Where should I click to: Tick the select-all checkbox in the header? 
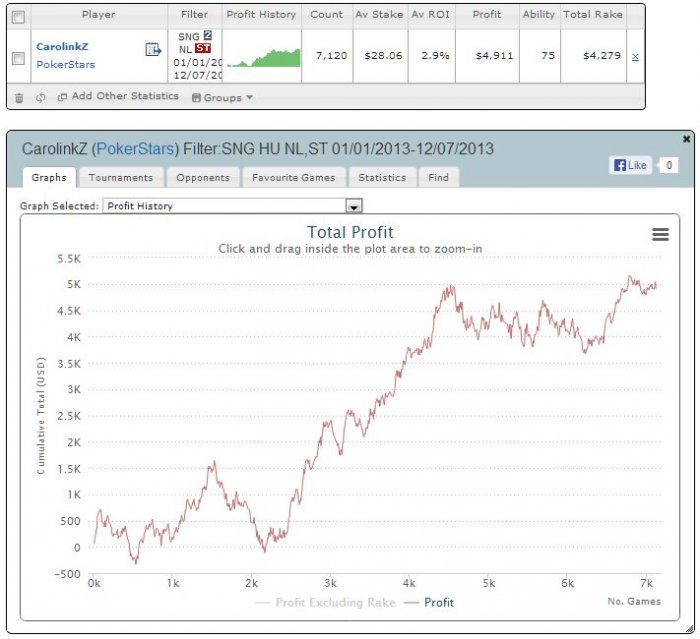[18, 17]
